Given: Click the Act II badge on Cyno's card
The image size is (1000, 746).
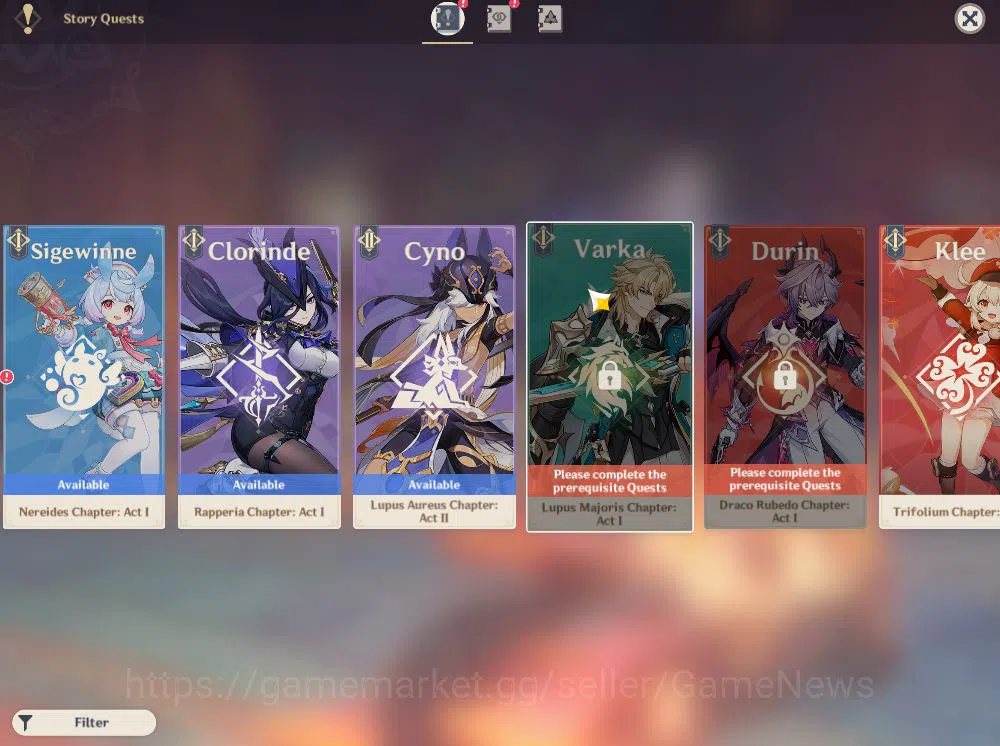Looking at the screenshot, I should tap(369, 242).
